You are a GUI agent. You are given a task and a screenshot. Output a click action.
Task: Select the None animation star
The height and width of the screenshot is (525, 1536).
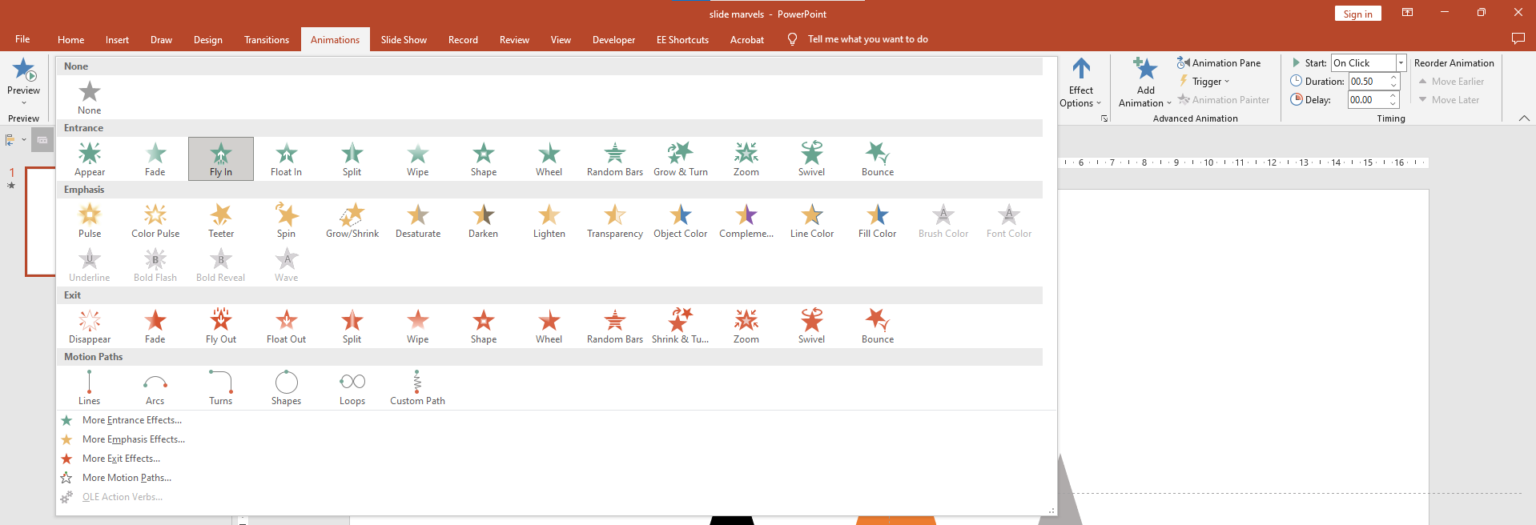pyautogui.click(x=89, y=98)
